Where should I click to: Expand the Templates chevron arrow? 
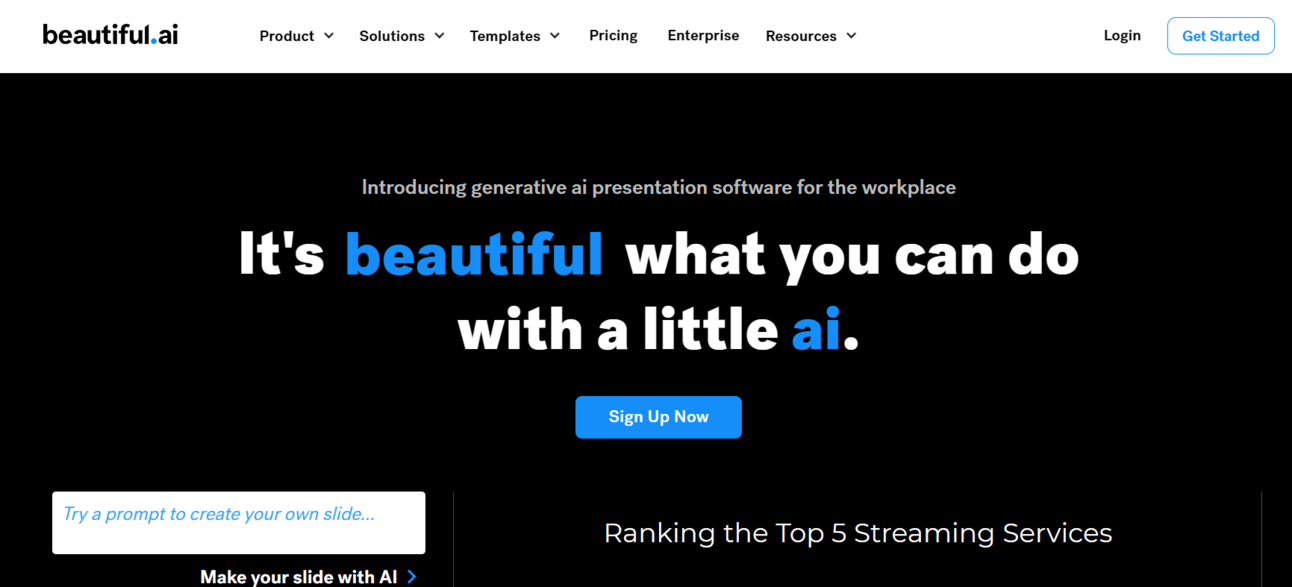[x=555, y=36]
